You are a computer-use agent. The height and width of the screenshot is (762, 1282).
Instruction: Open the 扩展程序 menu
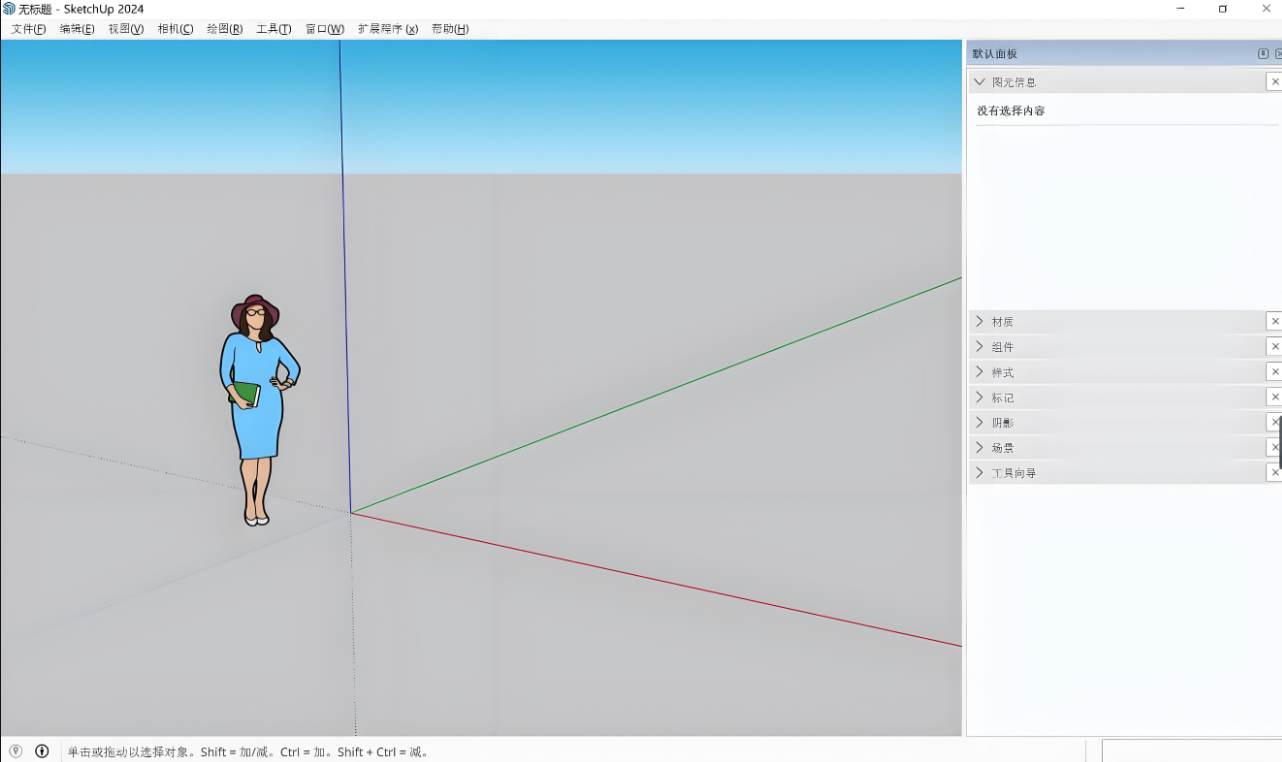[x=388, y=29]
